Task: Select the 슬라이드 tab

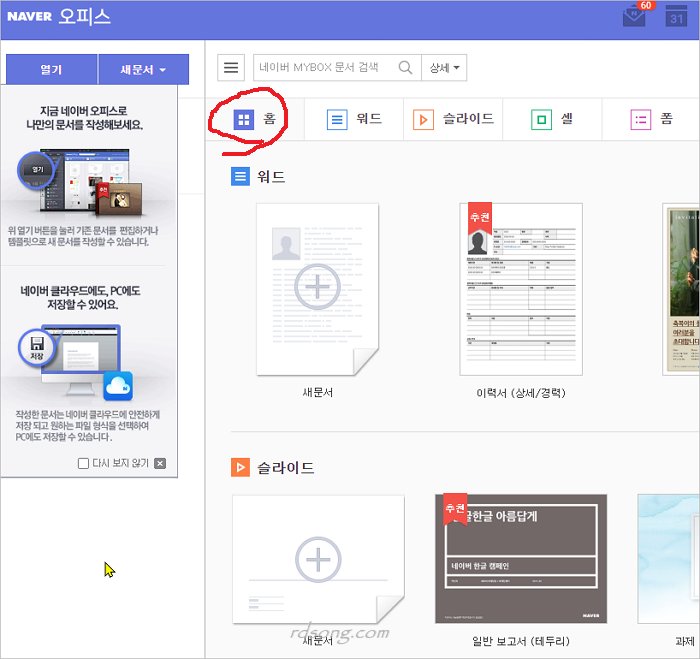Action: (x=453, y=120)
